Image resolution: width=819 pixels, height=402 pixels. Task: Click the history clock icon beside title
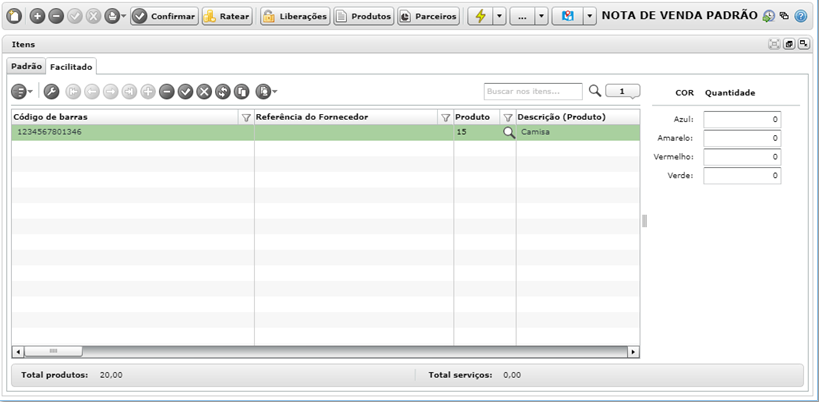[768, 16]
